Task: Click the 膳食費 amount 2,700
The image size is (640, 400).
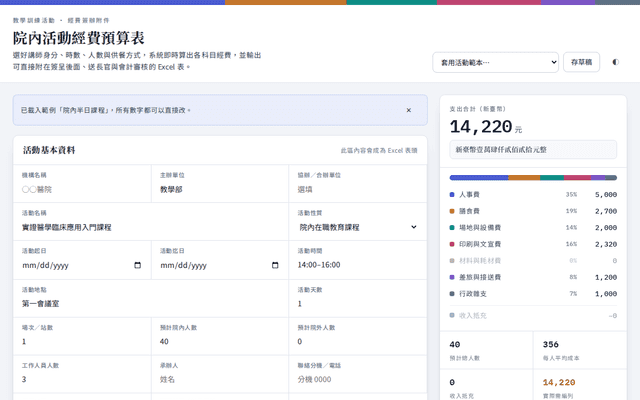Action: 606,211
